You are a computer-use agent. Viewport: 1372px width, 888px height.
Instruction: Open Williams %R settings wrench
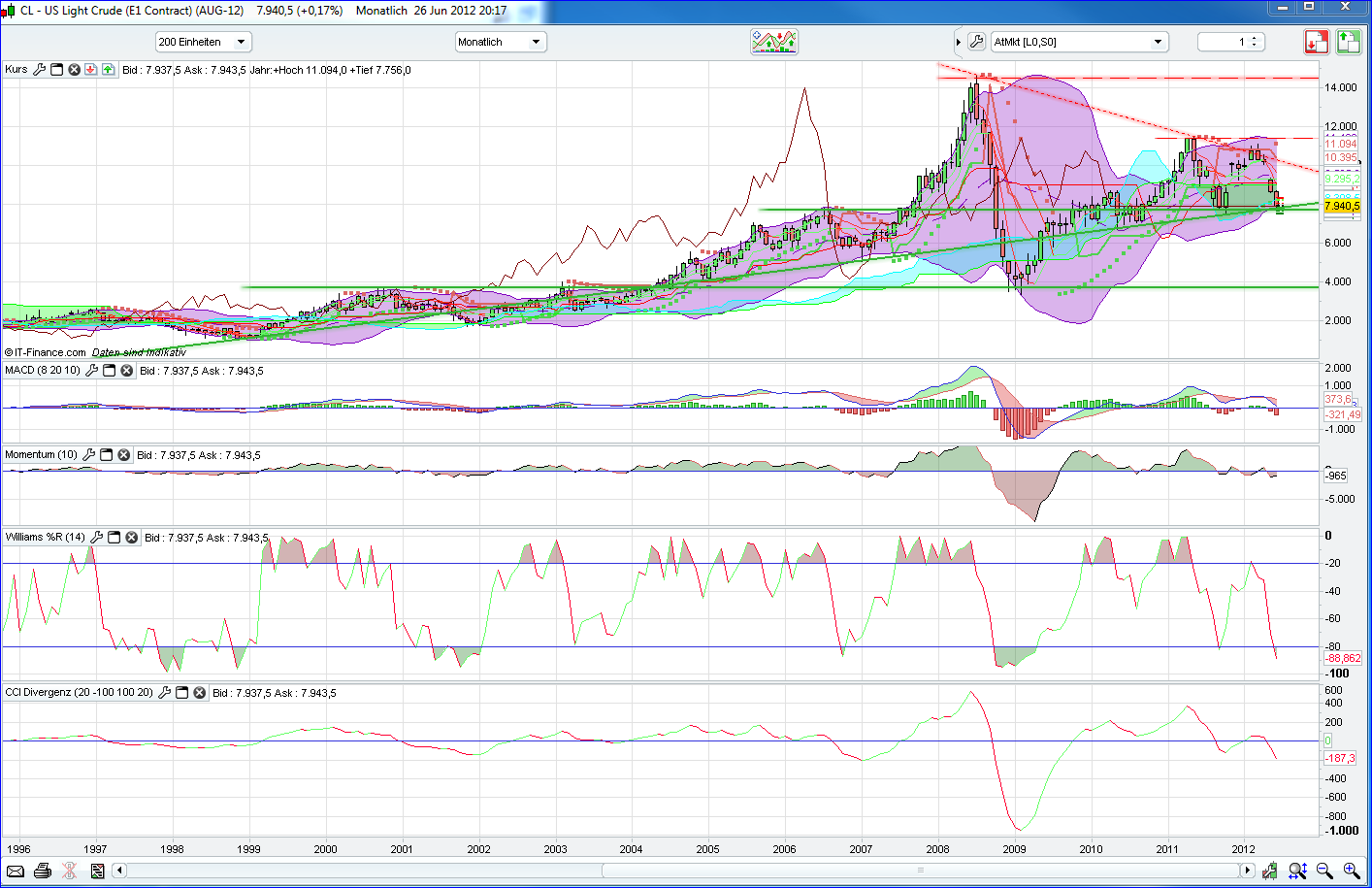click(x=97, y=538)
